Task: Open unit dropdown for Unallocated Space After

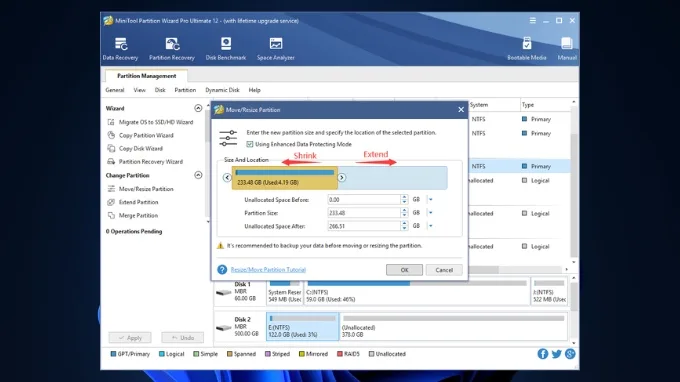Action: click(431, 226)
